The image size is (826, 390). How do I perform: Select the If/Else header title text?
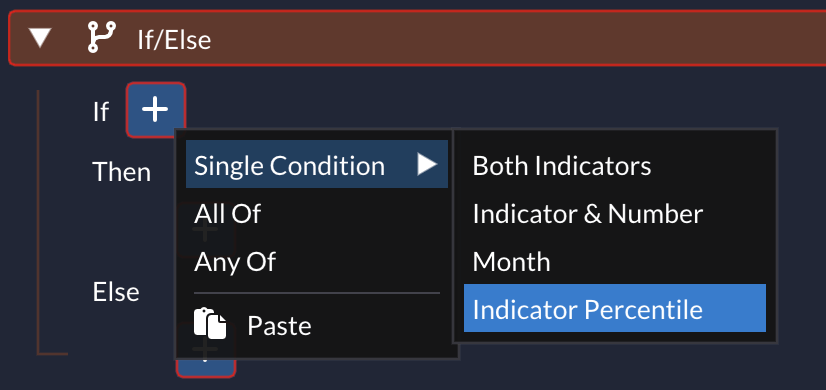174,40
